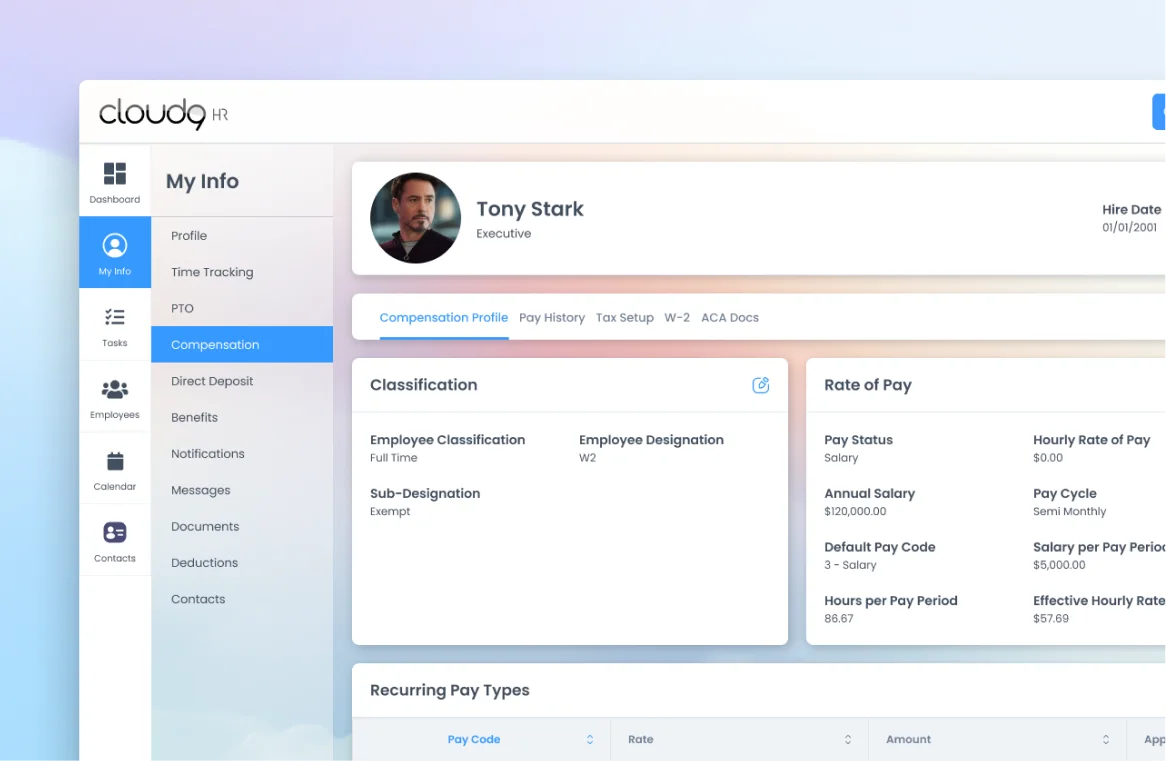Click the $57.69 effective hourly rate
Screen dimensions: 1166x761
(x=1051, y=619)
